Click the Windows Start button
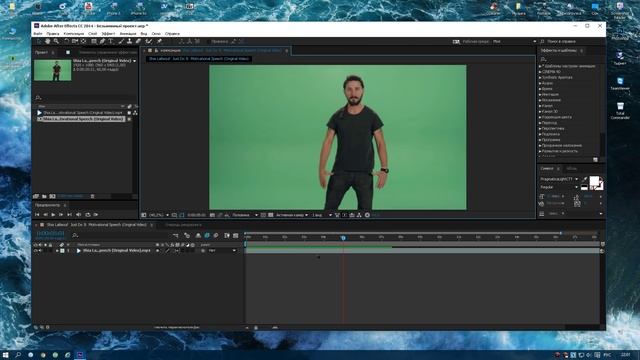 click(x=6, y=355)
